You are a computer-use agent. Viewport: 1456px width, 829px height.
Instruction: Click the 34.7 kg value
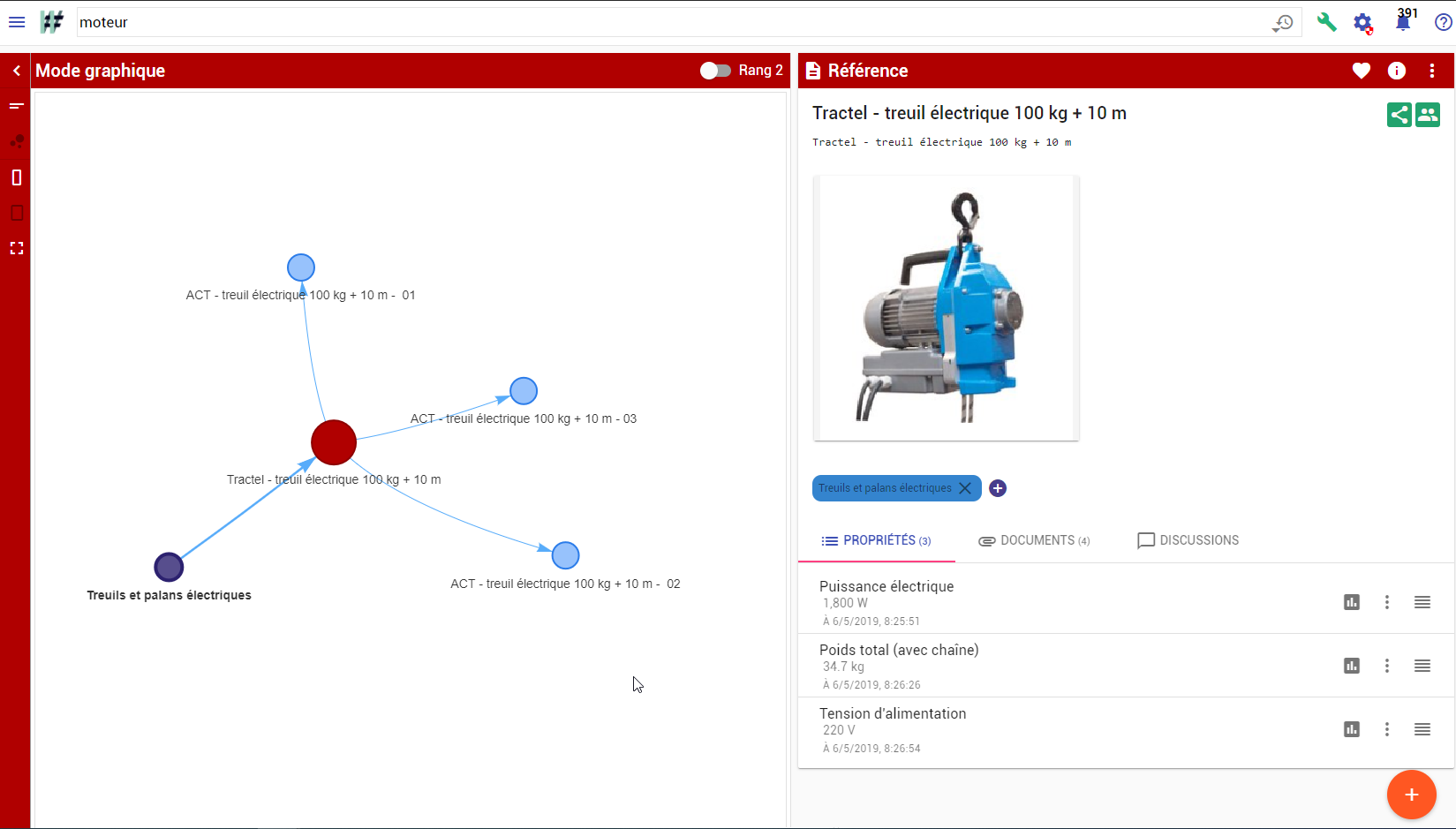pyautogui.click(x=843, y=667)
